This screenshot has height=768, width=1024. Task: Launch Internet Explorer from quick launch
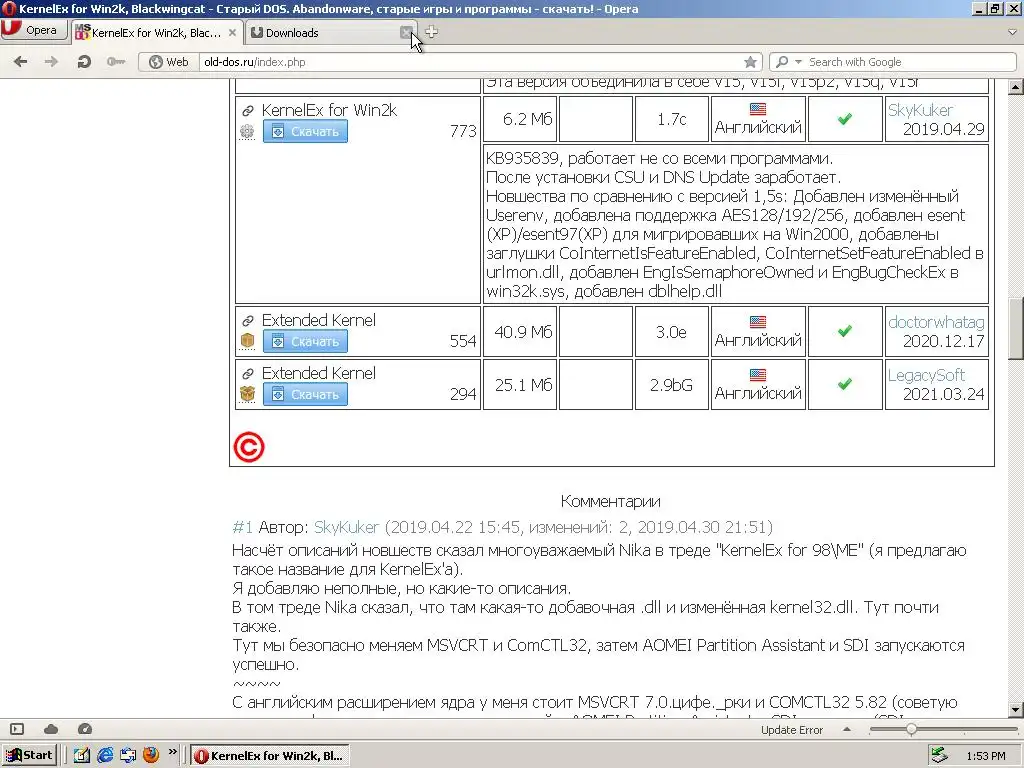104,755
